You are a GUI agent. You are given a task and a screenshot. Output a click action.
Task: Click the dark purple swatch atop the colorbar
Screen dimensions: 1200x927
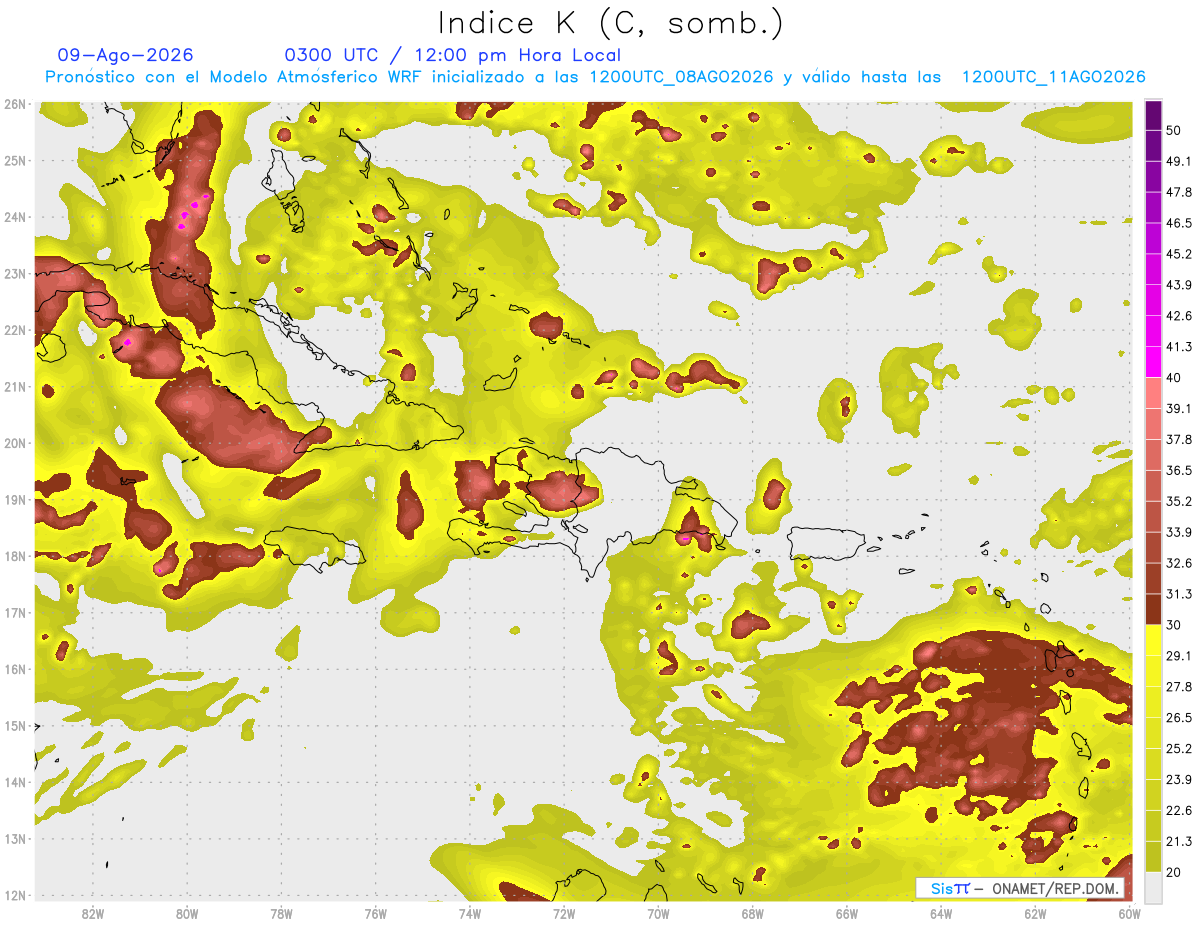click(x=1153, y=115)
